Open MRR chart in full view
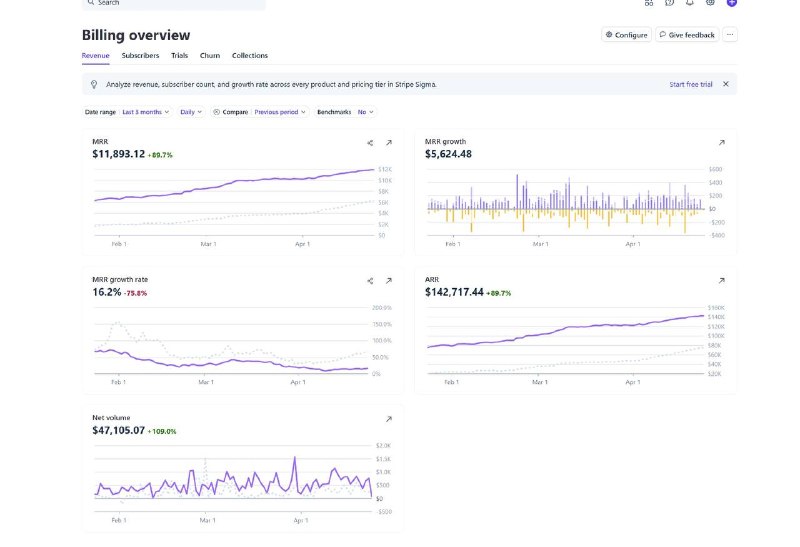This screenshot has height=547, width=800. (389, 143)
